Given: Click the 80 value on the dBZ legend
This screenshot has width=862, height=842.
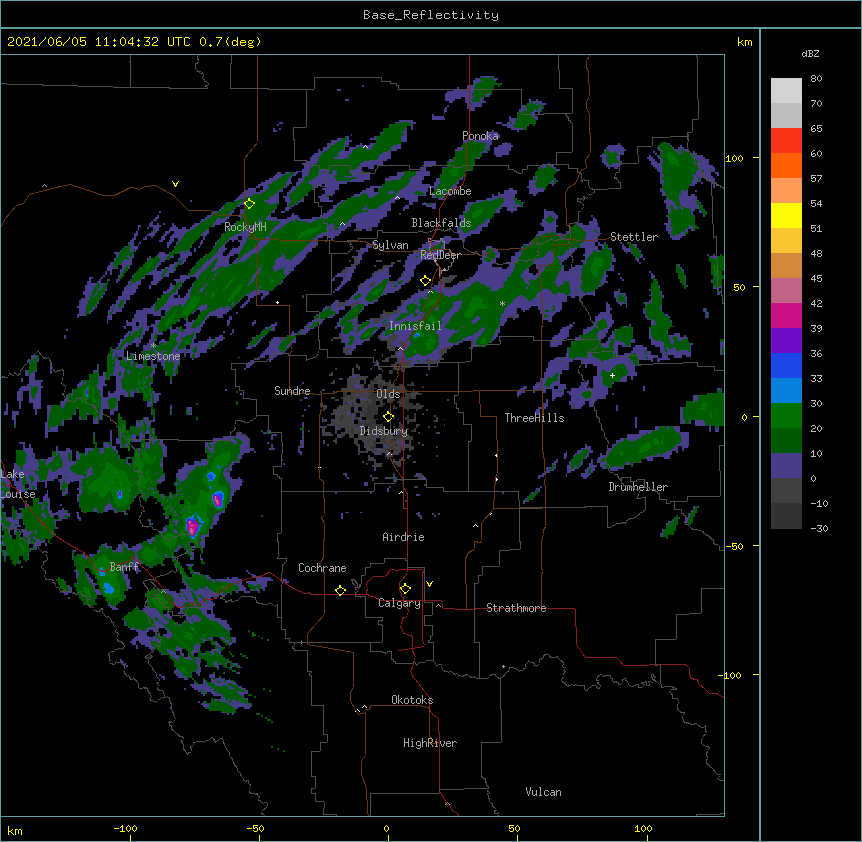Looking at the screenshot, I should pyautogui.click(x=816, y=79).
